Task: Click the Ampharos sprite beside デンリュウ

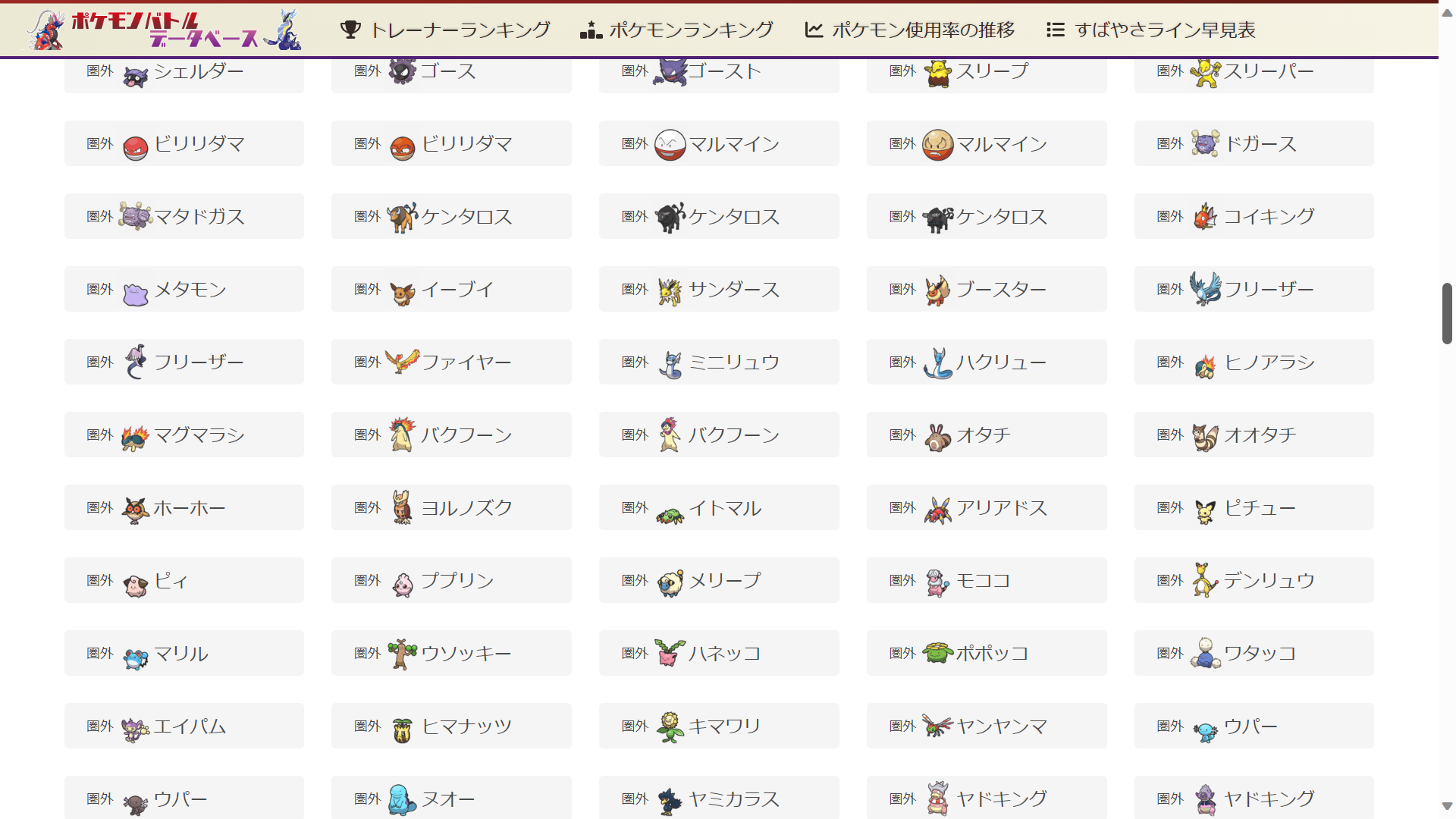Action: pyautogui.click(x=1205, y=579)
